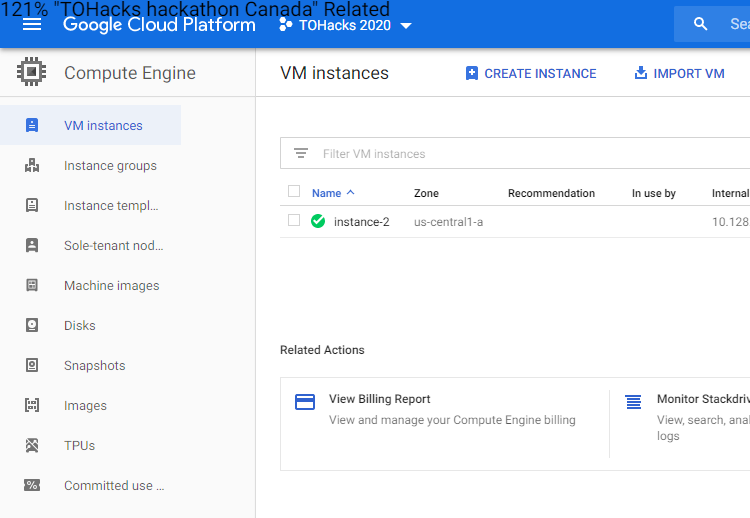Click the CREATE INSTANCE button

coord(531,73)
